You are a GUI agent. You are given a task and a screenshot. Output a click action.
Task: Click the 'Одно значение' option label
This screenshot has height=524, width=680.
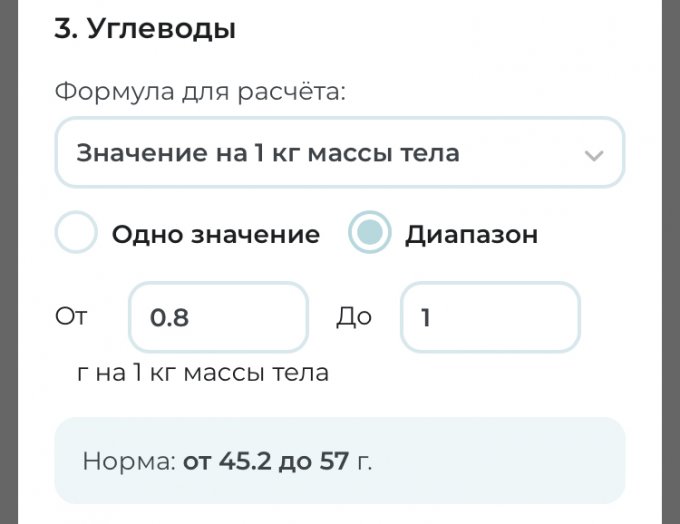[x=215, y=235]
